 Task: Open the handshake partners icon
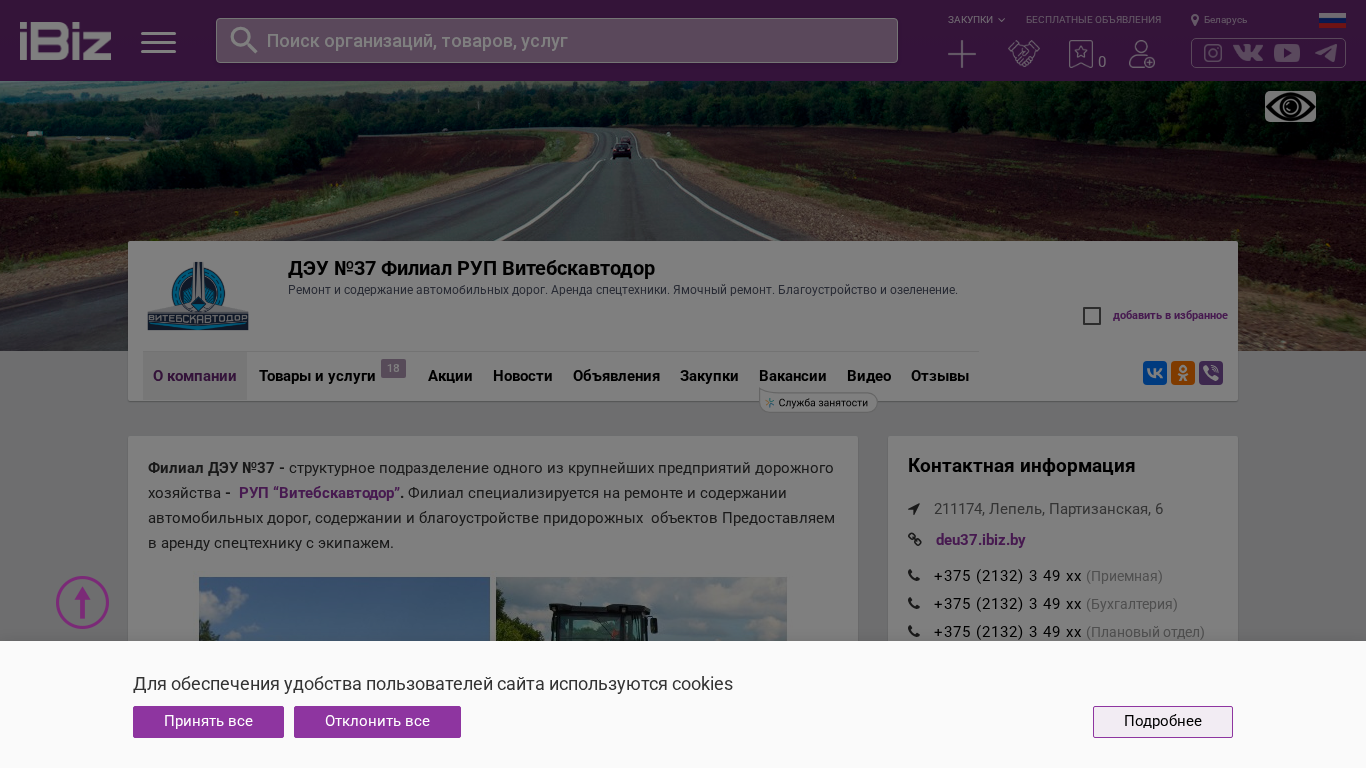pos(1024,54)
